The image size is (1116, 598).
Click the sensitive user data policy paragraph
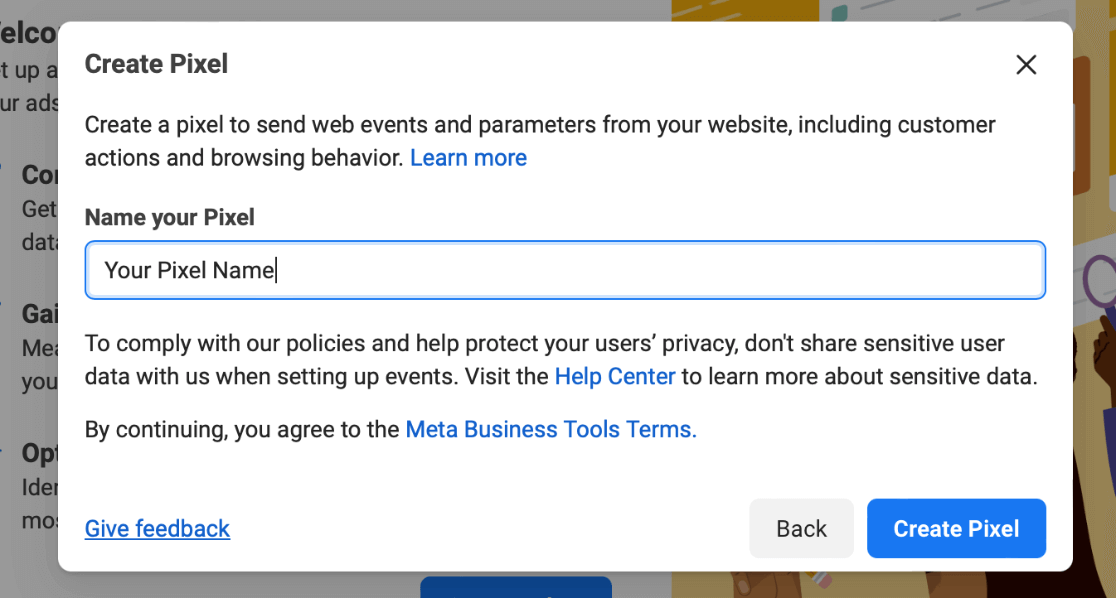tap(561, 360)
